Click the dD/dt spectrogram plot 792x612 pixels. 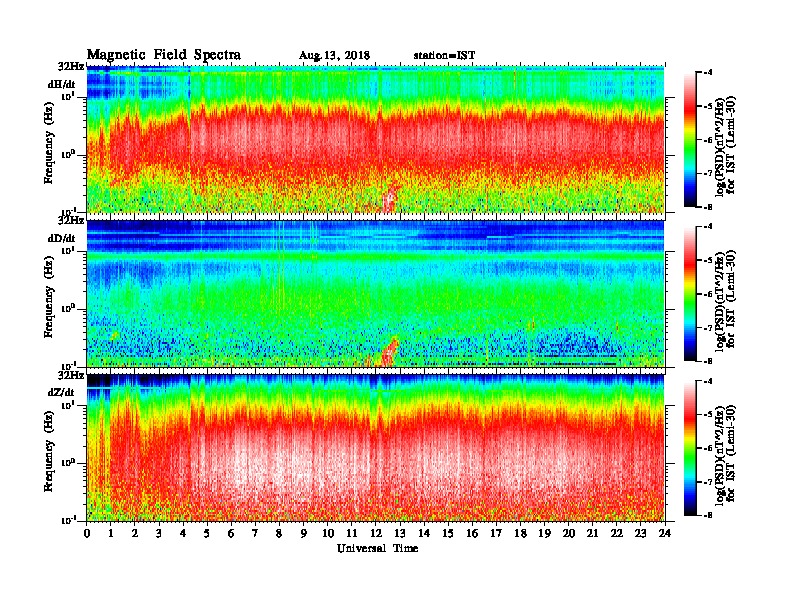[x=376, y=293]
